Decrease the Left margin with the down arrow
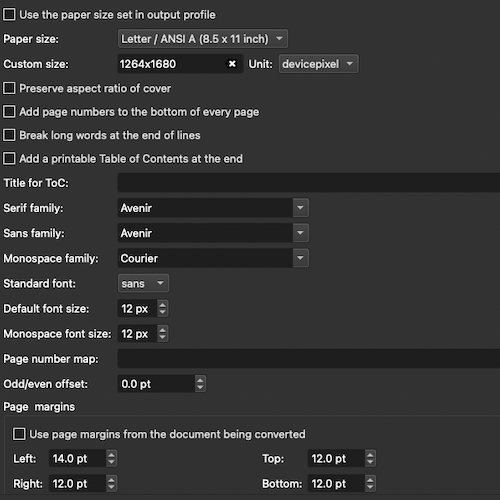This screenshot has width=500, height=500. coord(111,463)
